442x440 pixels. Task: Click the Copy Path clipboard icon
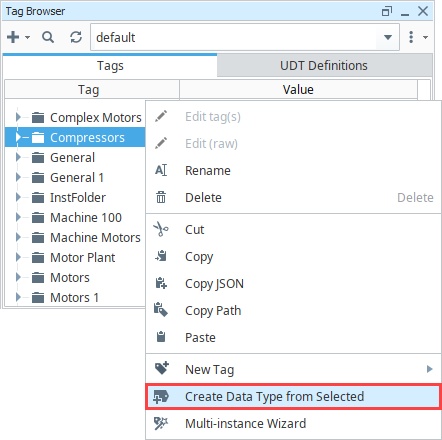point(161,310)
